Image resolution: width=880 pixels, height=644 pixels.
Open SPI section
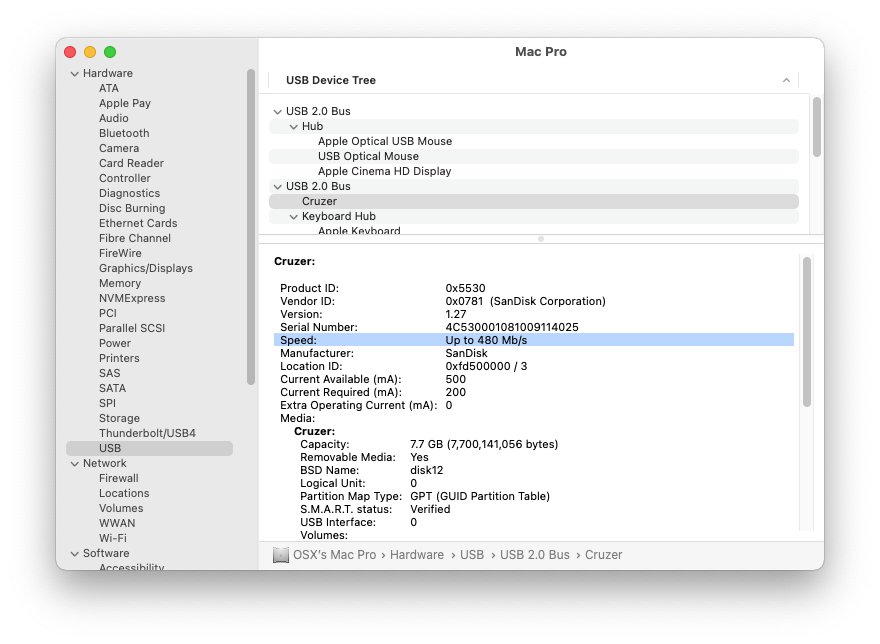click(x=107, y=403)
